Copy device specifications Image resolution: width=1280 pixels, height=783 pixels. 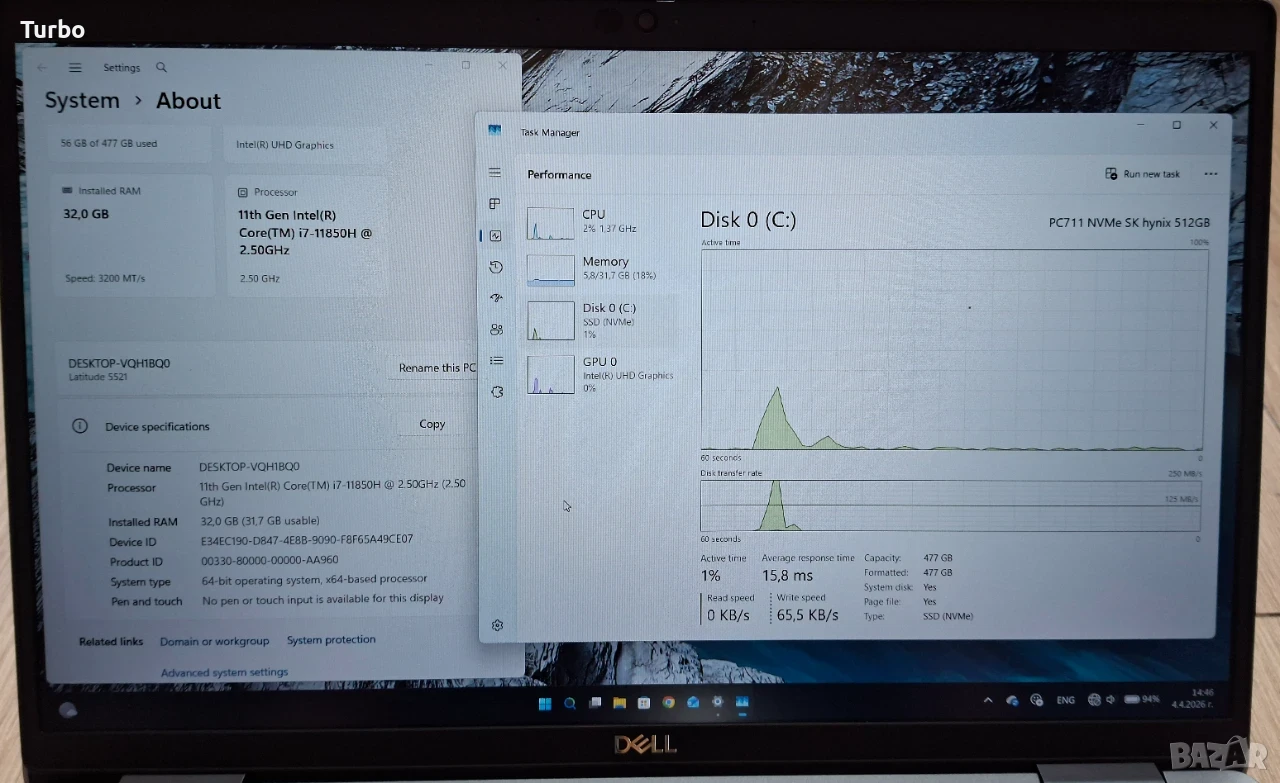tap(432, 424)
